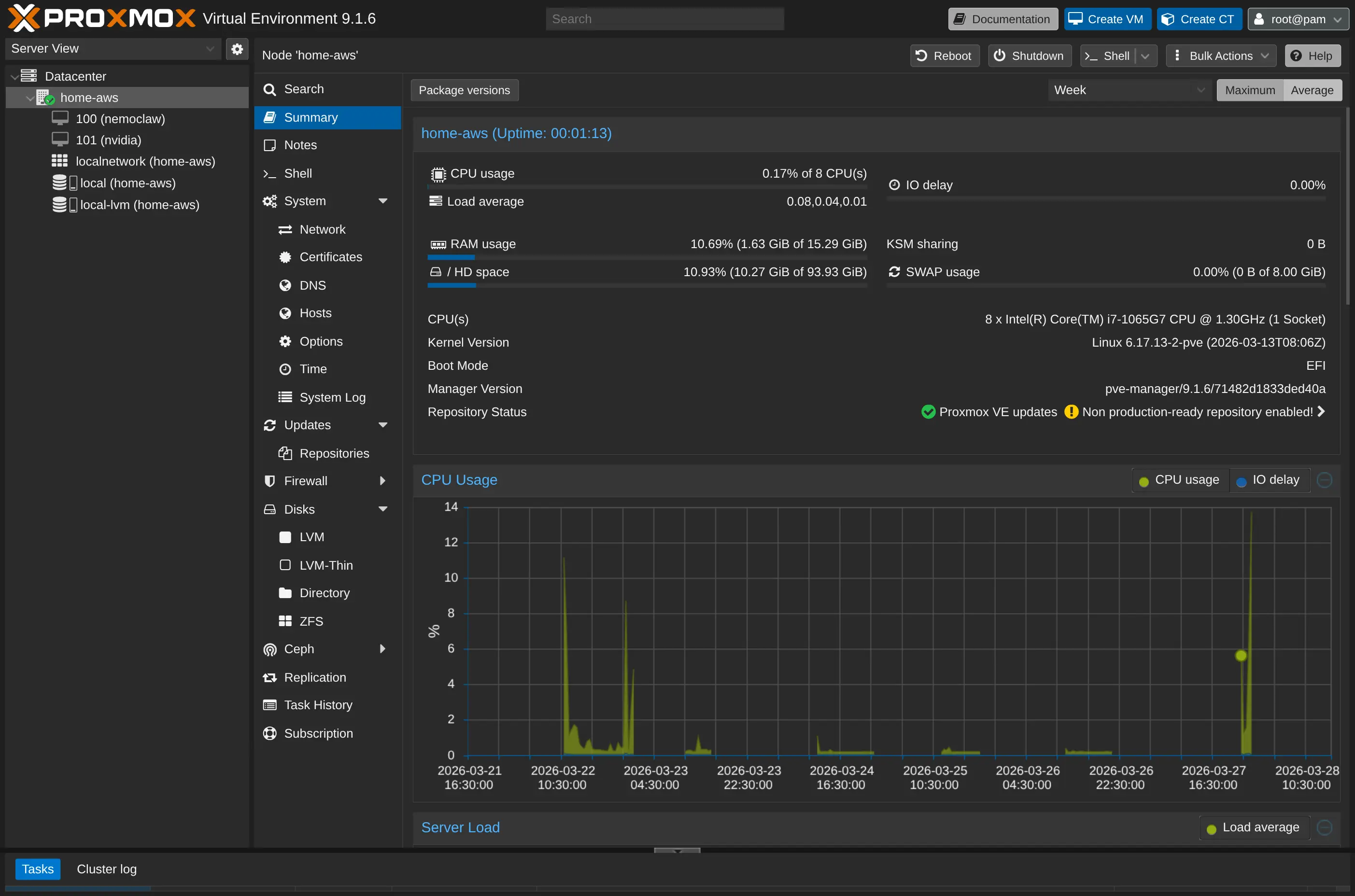The image size is (1355, 896).
Task: Open the Bulk Actions menu
Action: pyautogui.click(x=1220, y=56)
